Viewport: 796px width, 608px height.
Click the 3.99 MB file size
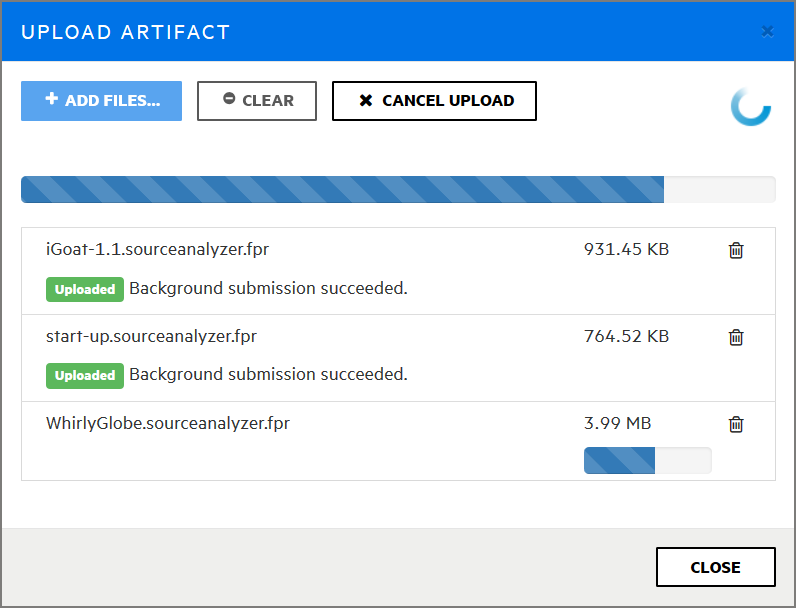tap(617, 423)
